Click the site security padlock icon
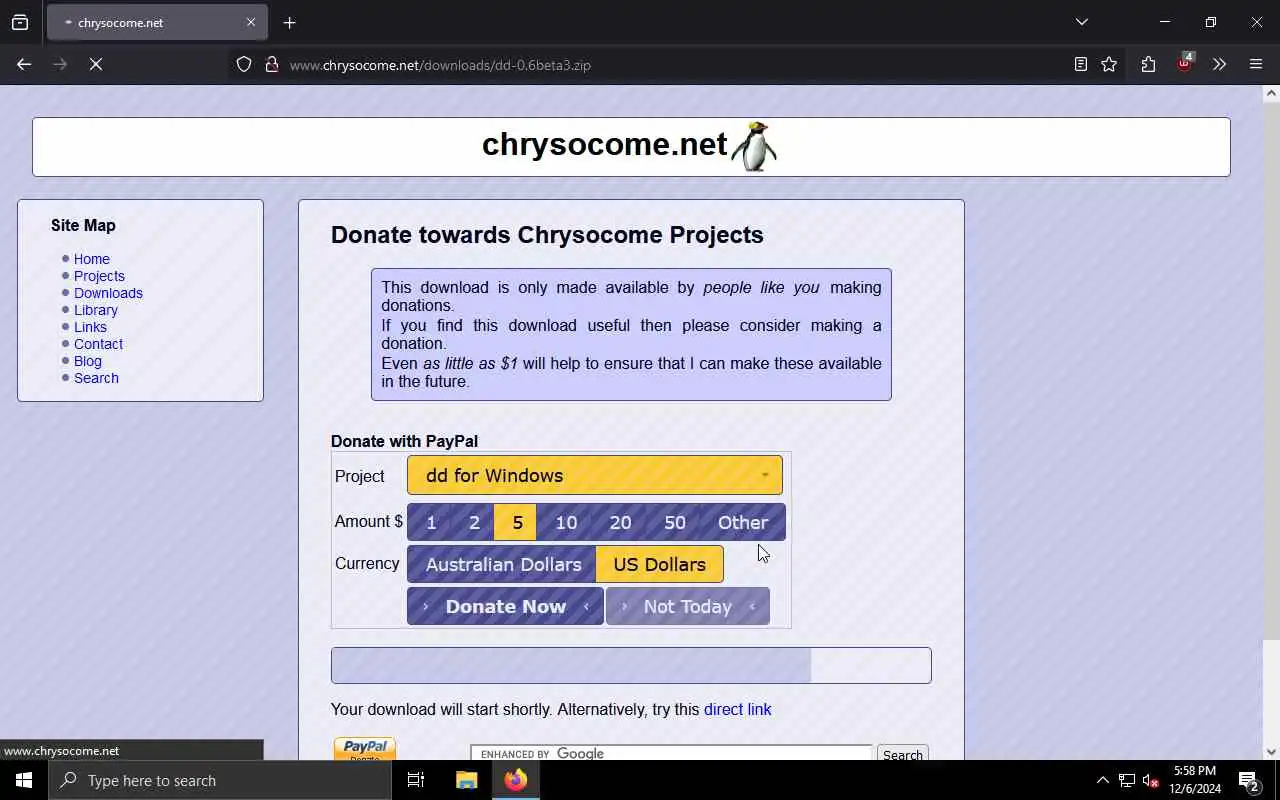 click(271, 64)
